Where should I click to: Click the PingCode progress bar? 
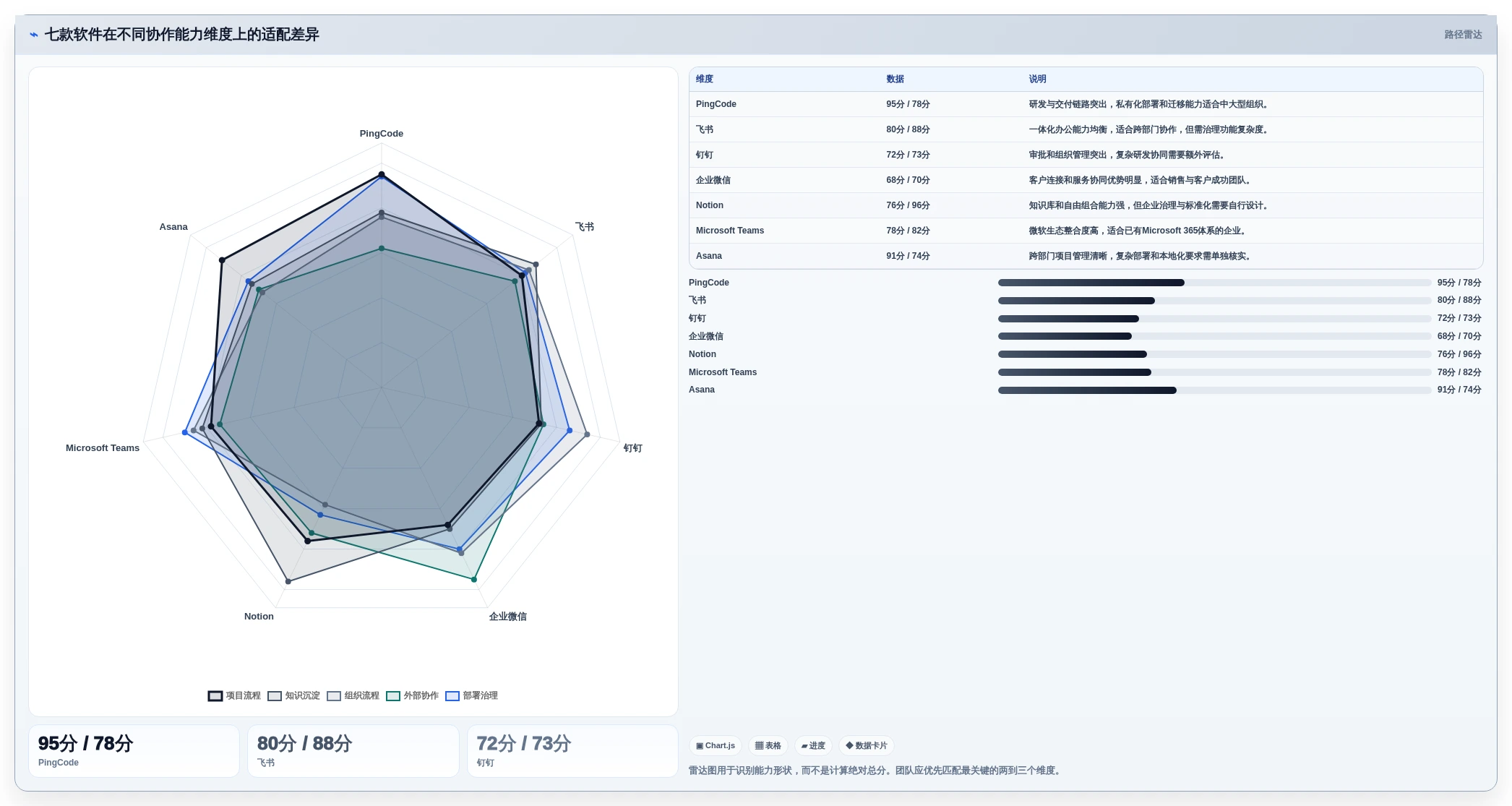point(1214,283)
